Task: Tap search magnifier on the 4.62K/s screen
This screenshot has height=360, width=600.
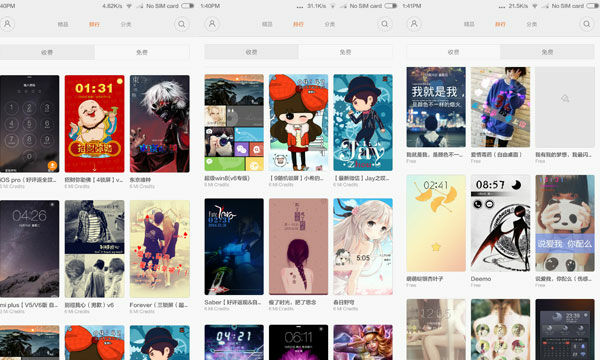Action: (181, 24)
